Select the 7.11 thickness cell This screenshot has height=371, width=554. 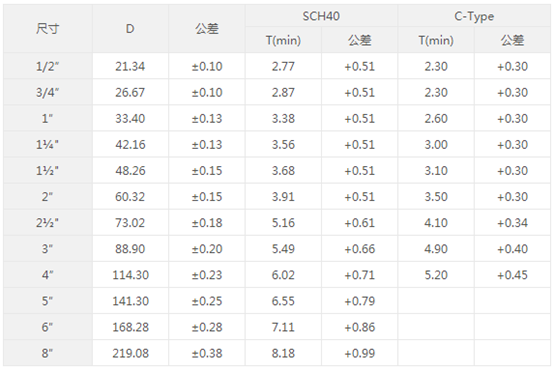click(x=283, y=327)
